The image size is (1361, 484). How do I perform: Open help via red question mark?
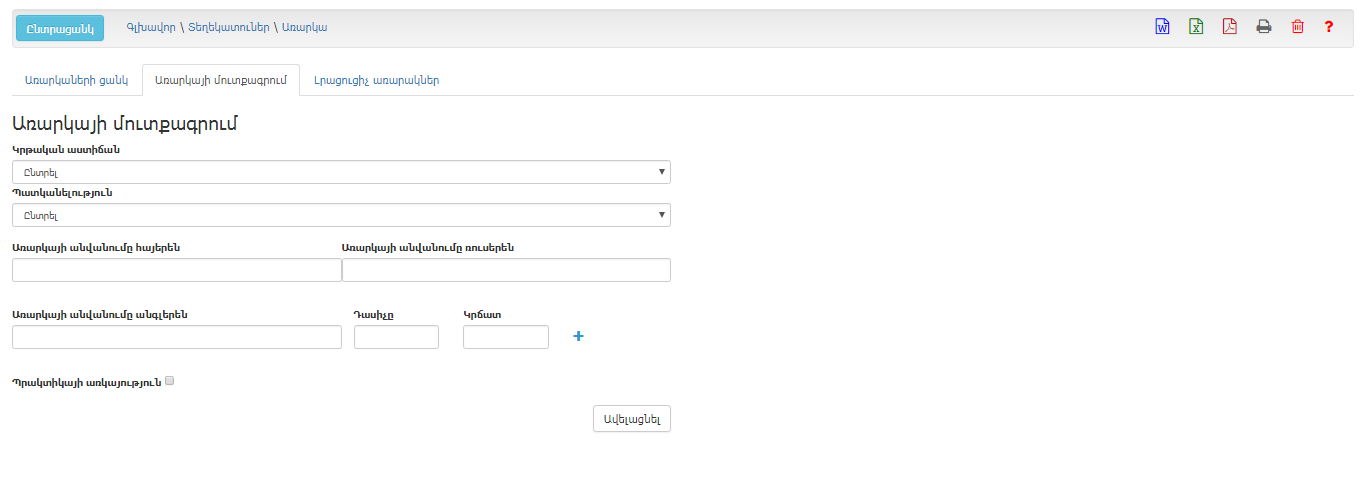1329,27
